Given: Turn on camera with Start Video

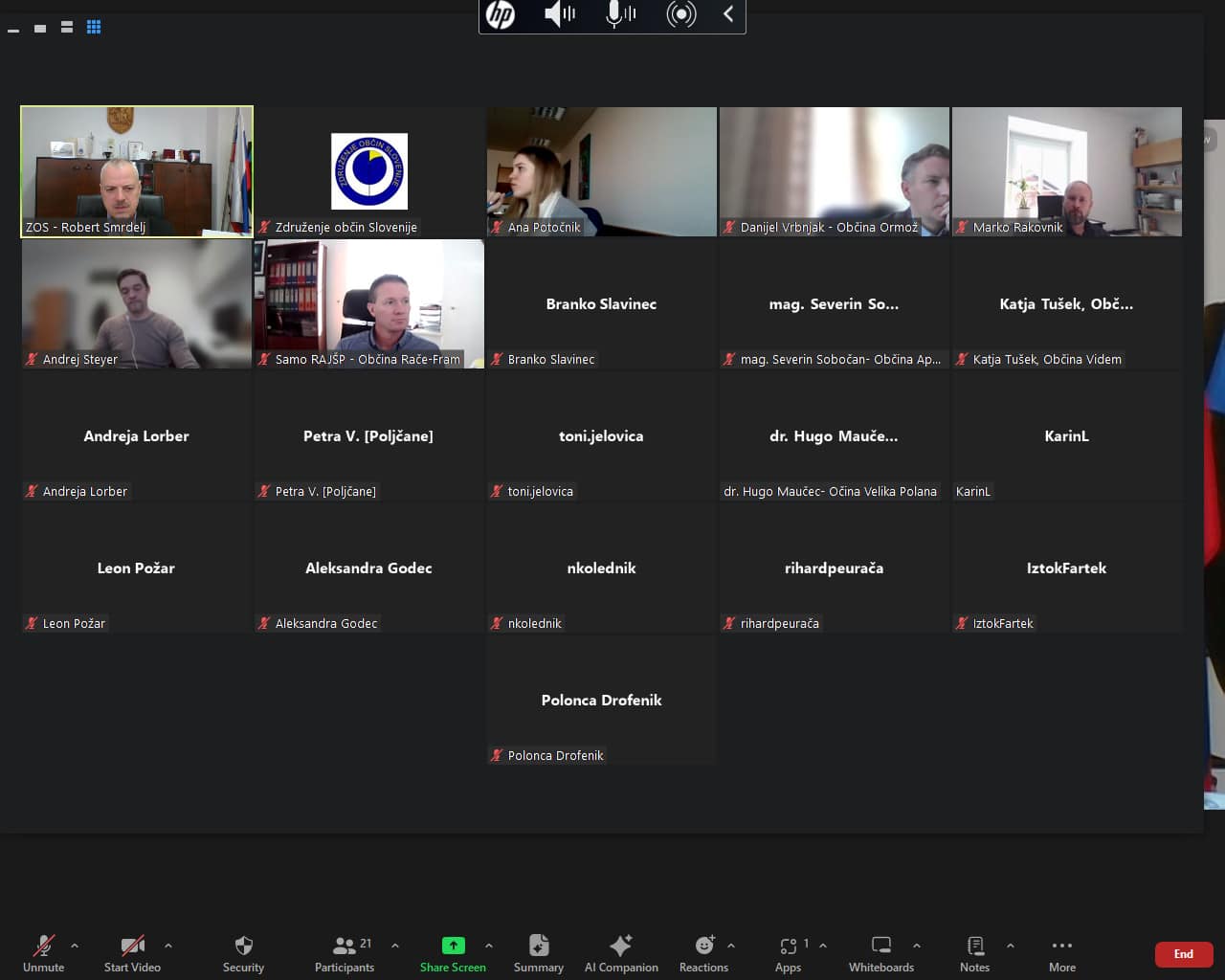Looking at the screenshot, I should pyautogui.click(x=132, y=947).
